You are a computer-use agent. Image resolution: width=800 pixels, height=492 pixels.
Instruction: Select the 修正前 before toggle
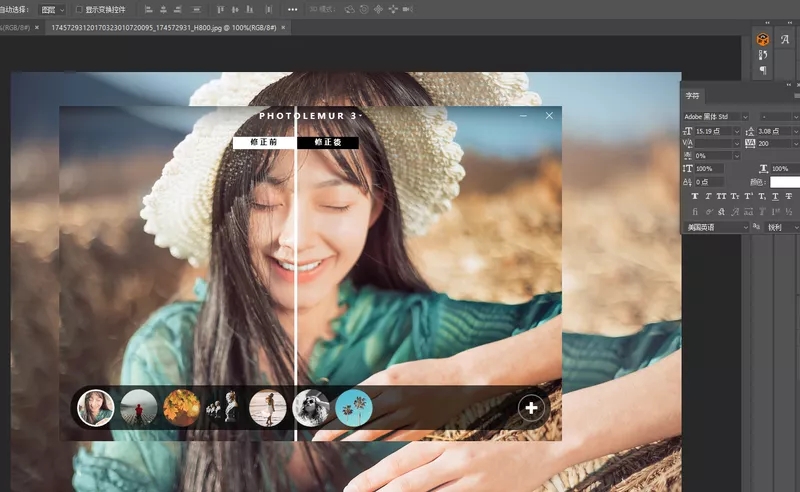[x=264, y=142]
